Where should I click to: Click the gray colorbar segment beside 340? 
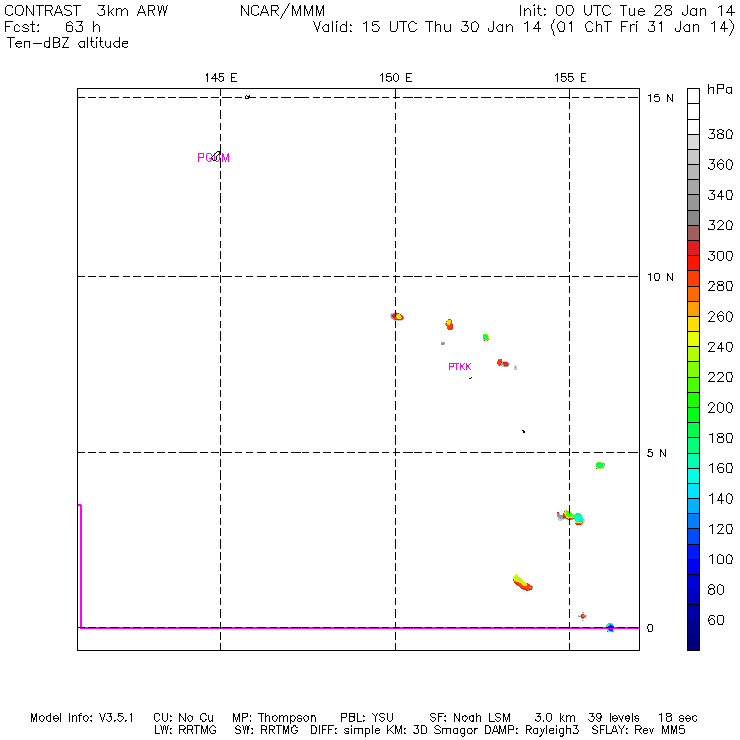tap(693, 202)
